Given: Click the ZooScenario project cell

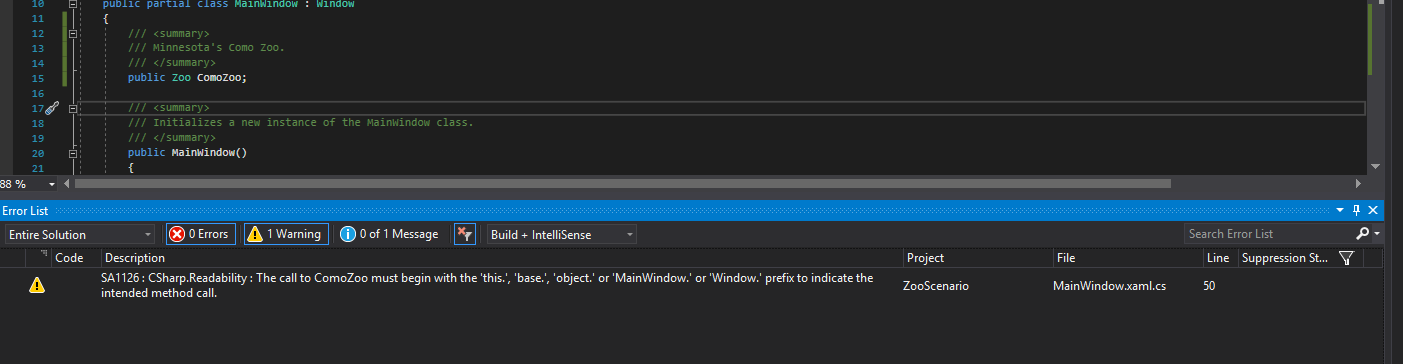Looking at the screenshot, I should [936, 285].
